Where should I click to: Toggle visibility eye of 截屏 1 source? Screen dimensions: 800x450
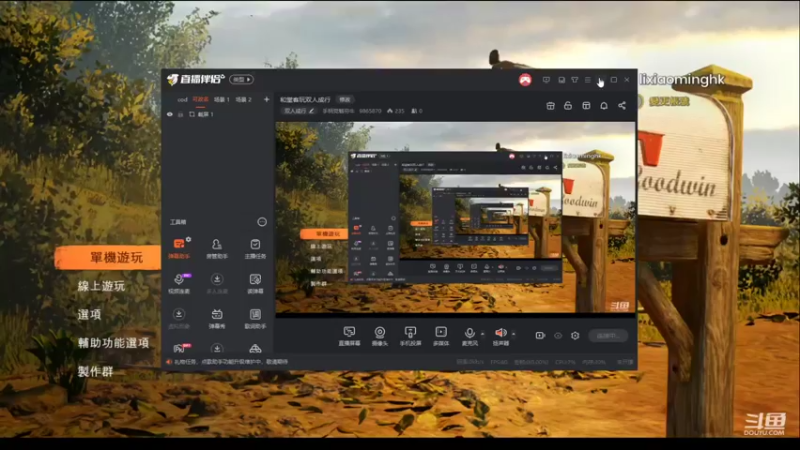(x=170, y=114)
